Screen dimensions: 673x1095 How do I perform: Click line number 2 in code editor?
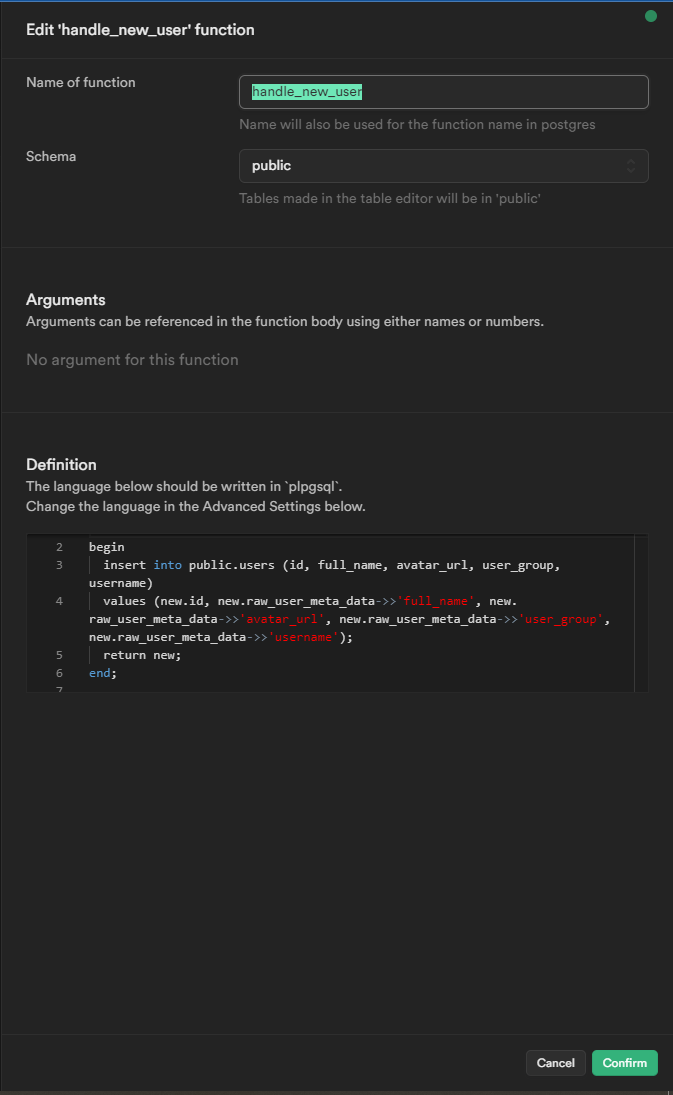59,547
